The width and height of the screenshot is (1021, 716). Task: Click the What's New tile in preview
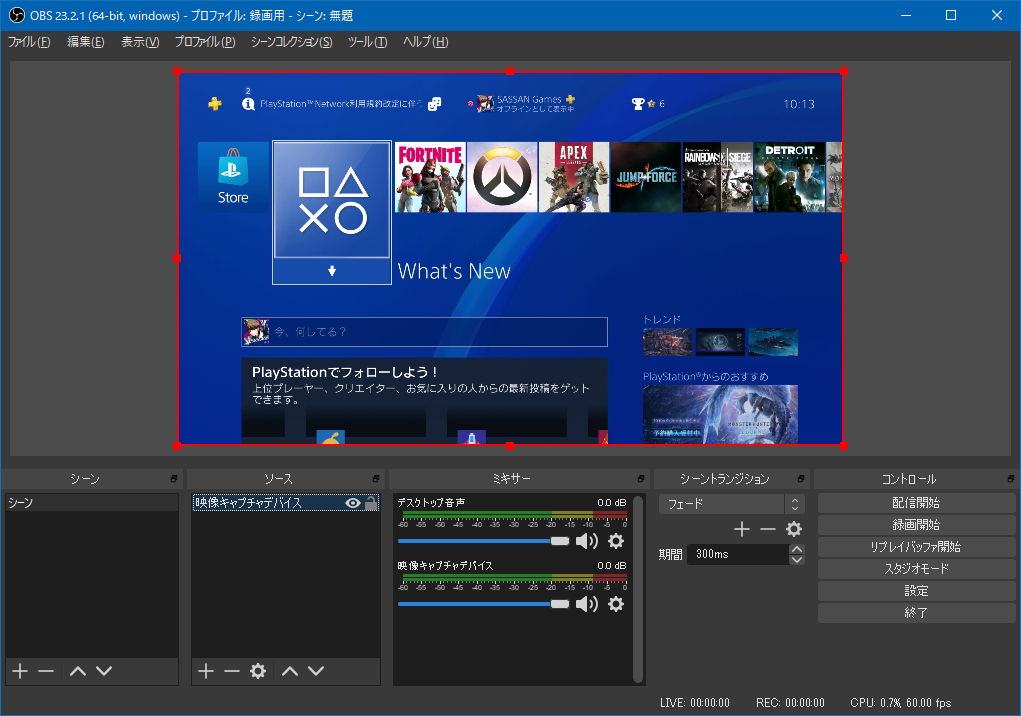click(331, 212)
